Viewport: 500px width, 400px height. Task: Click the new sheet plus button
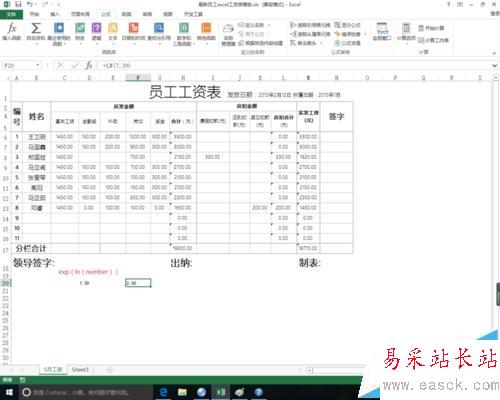pos(109,370)
